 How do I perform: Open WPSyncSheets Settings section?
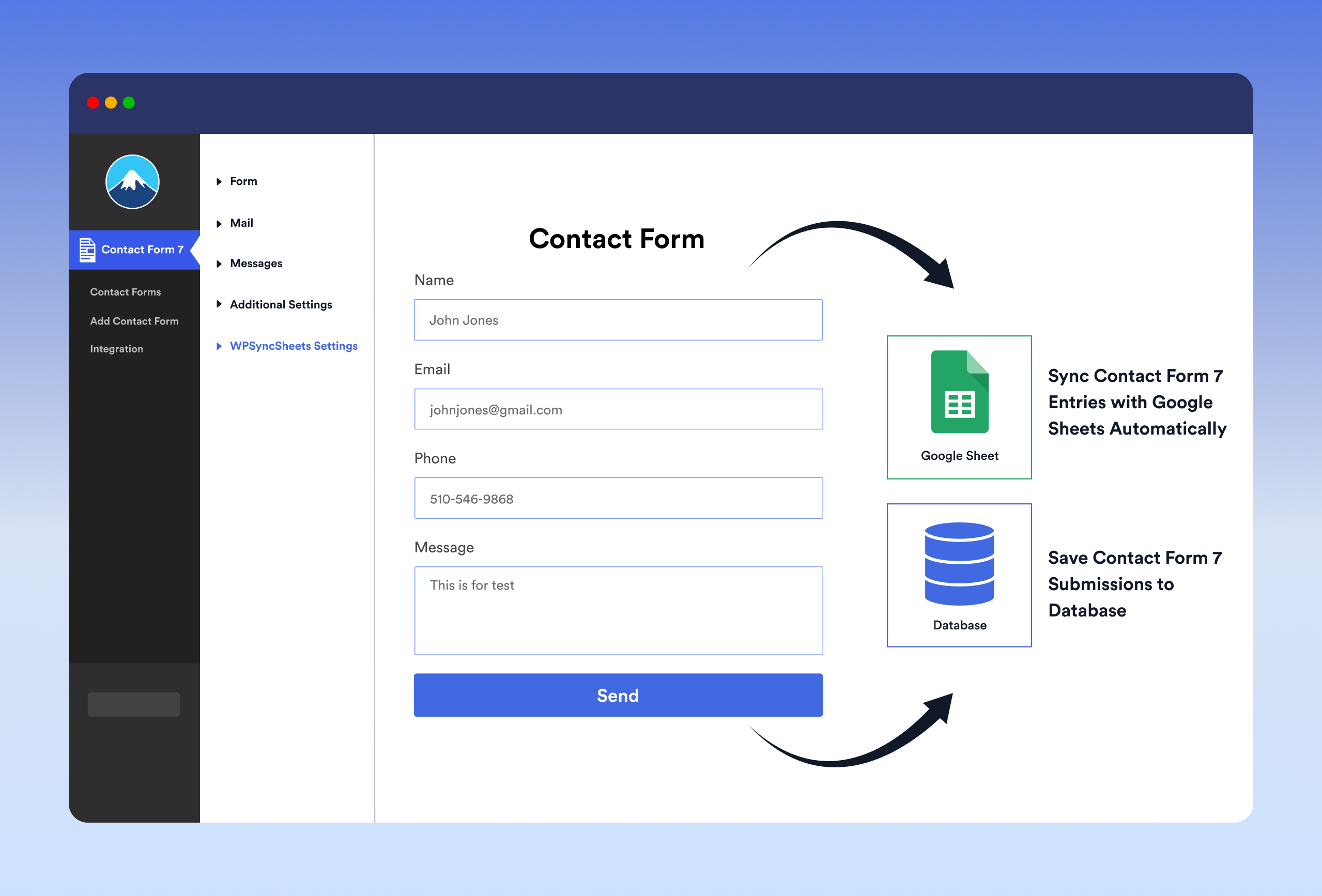click(x=293, y=346)
